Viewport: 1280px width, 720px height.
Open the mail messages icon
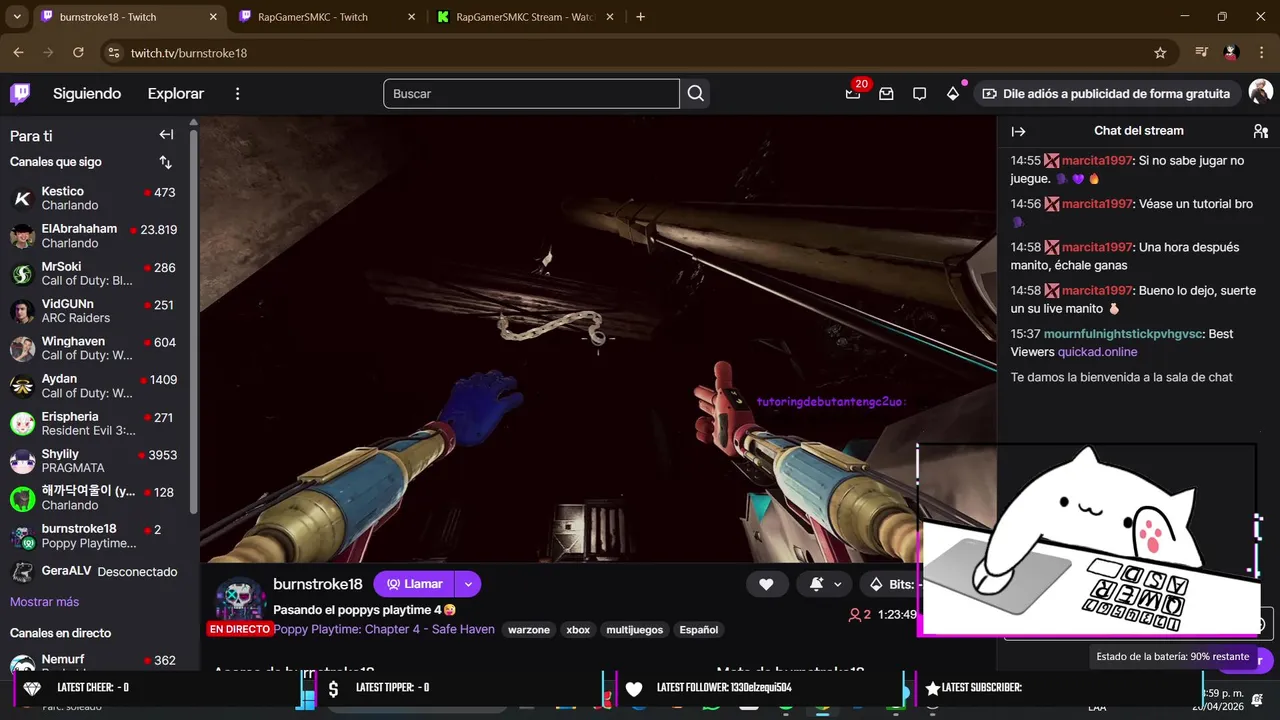(x=886, y=93)
